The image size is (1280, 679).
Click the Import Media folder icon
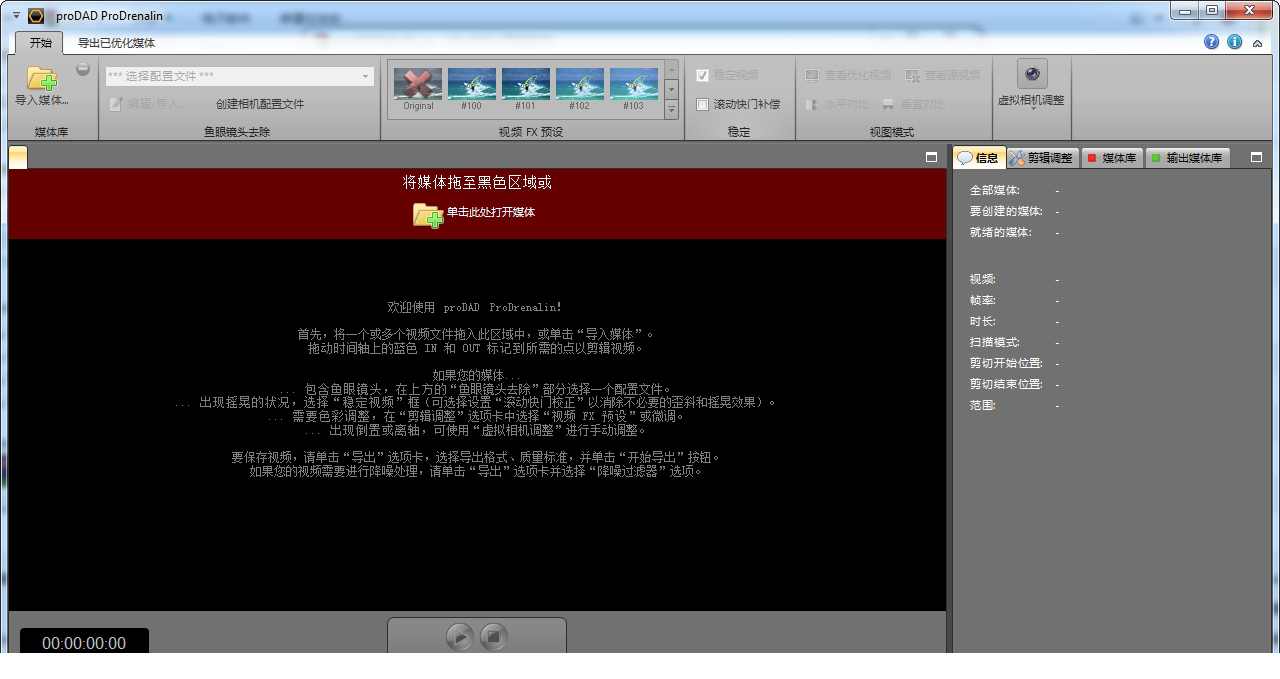41,78
